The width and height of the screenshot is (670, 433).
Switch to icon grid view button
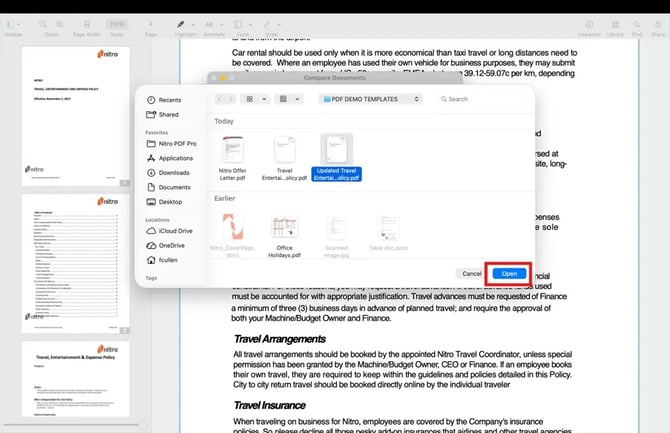click(x=250, y=99)
